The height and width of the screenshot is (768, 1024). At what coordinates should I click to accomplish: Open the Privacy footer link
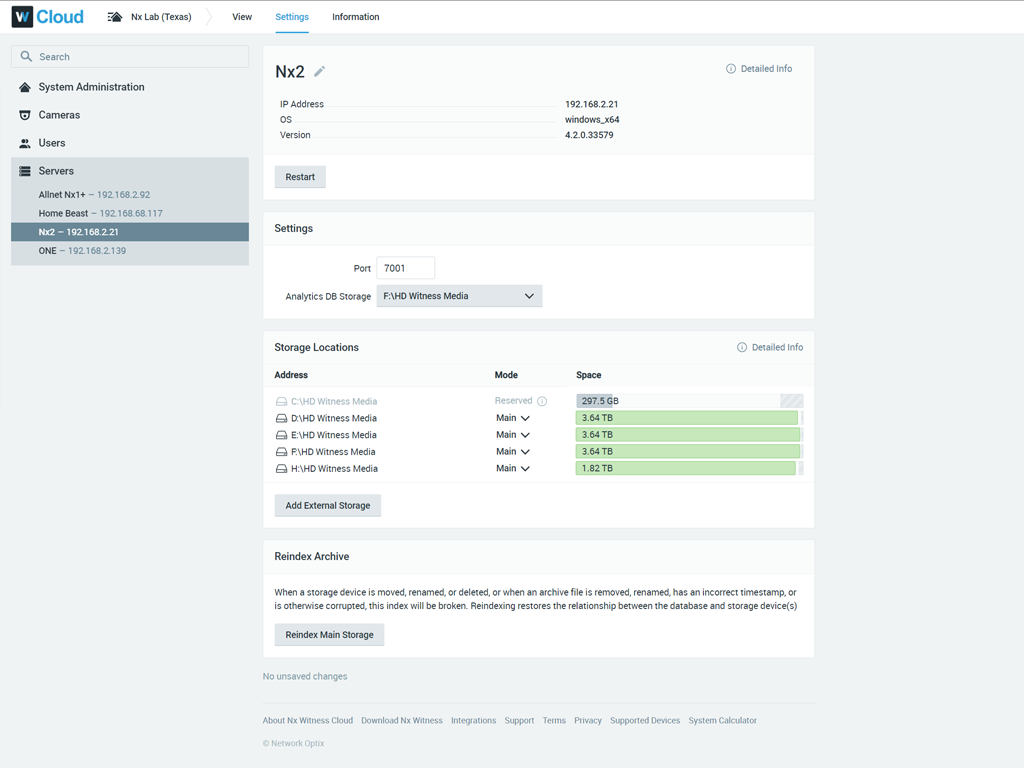588,720
